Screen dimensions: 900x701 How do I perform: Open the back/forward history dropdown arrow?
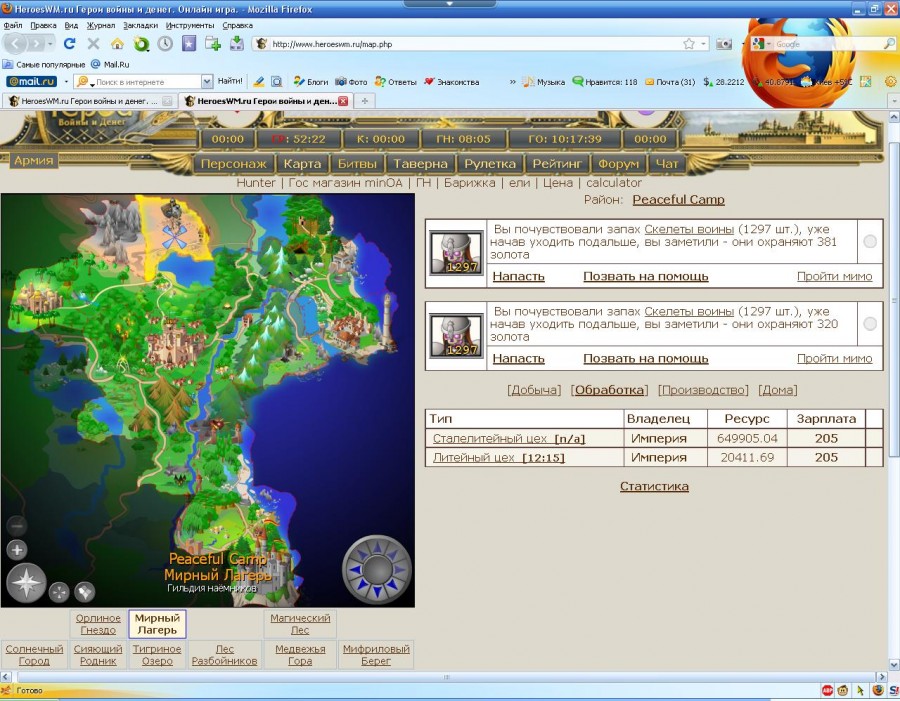pyautogui.click(x=51, y=44)
